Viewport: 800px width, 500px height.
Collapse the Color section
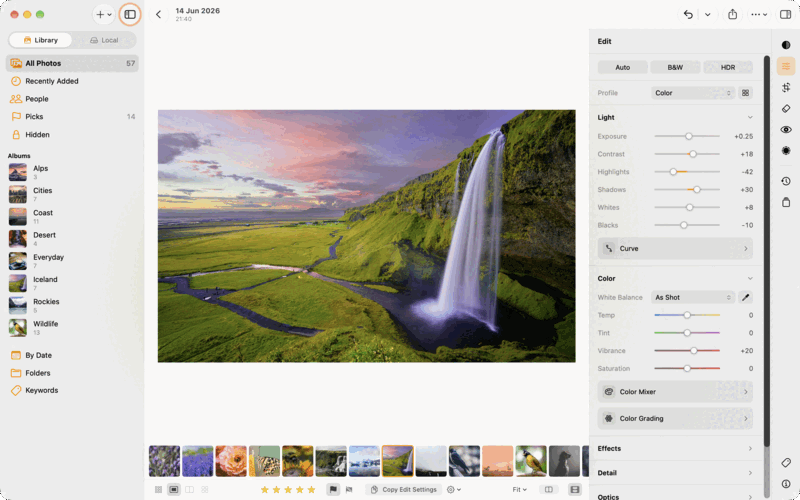pos(750,279)
